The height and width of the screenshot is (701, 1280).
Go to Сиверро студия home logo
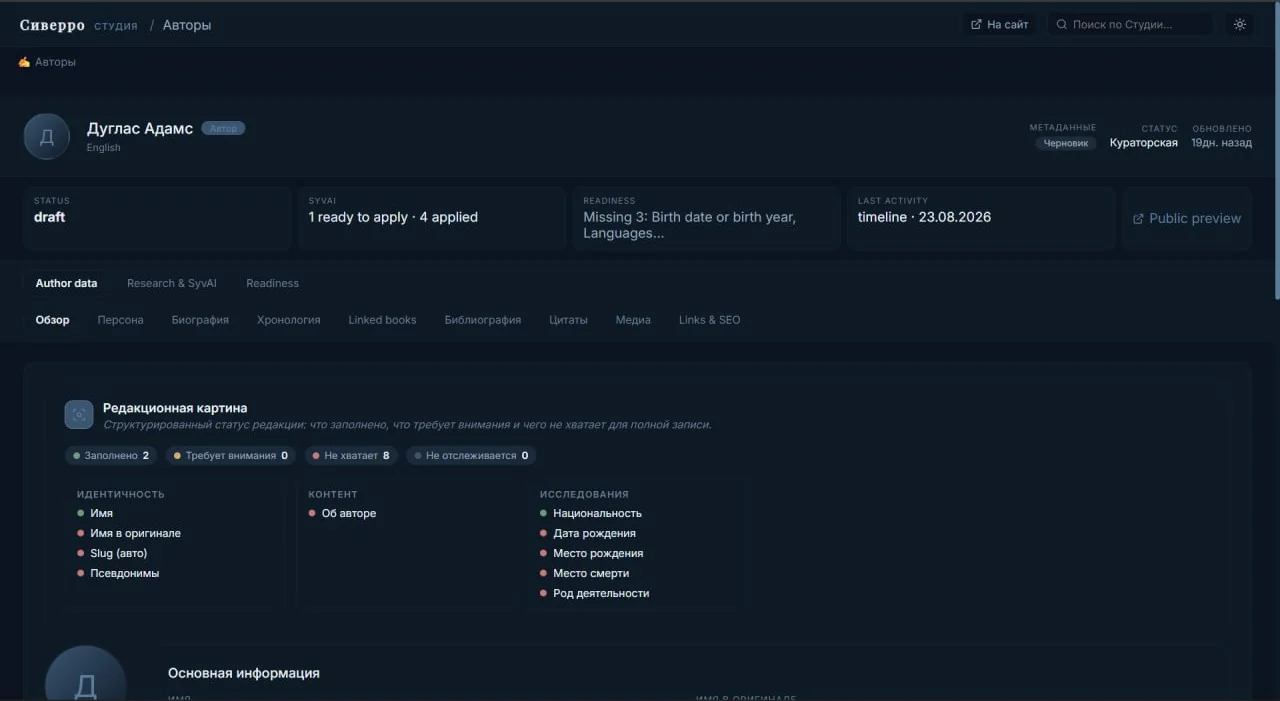(79, 25)
